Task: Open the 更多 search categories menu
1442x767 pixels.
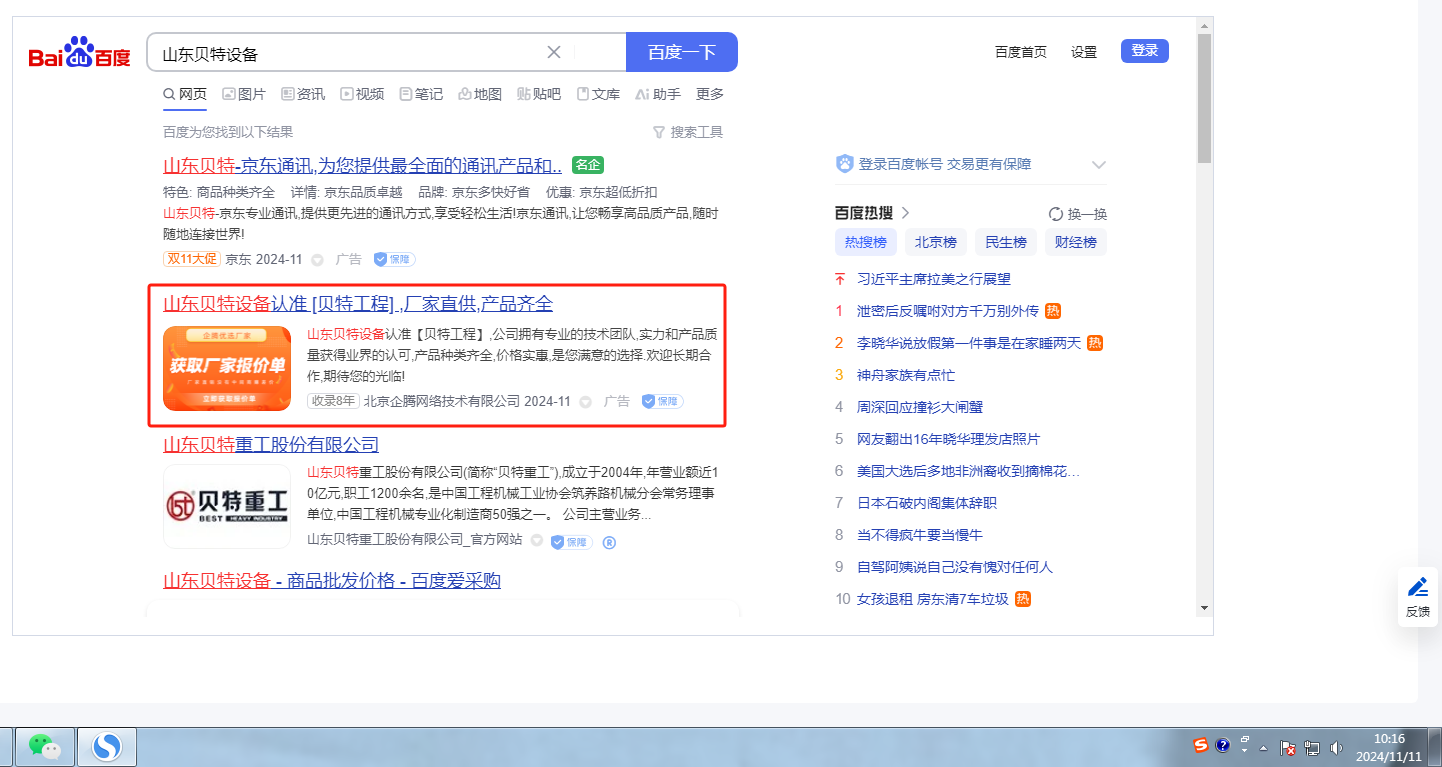Action: pyautogui.click(x=710, y=94)
